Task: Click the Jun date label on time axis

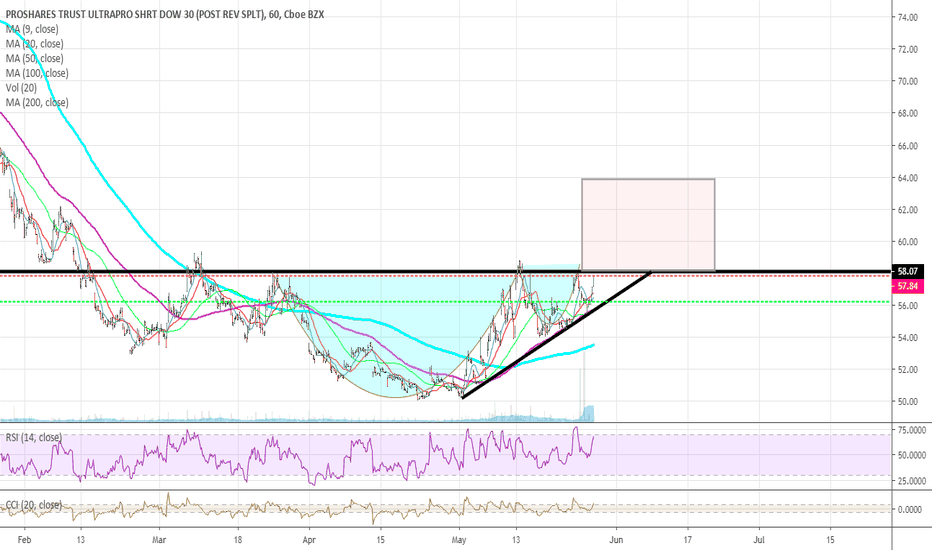Action: point(616,540)
